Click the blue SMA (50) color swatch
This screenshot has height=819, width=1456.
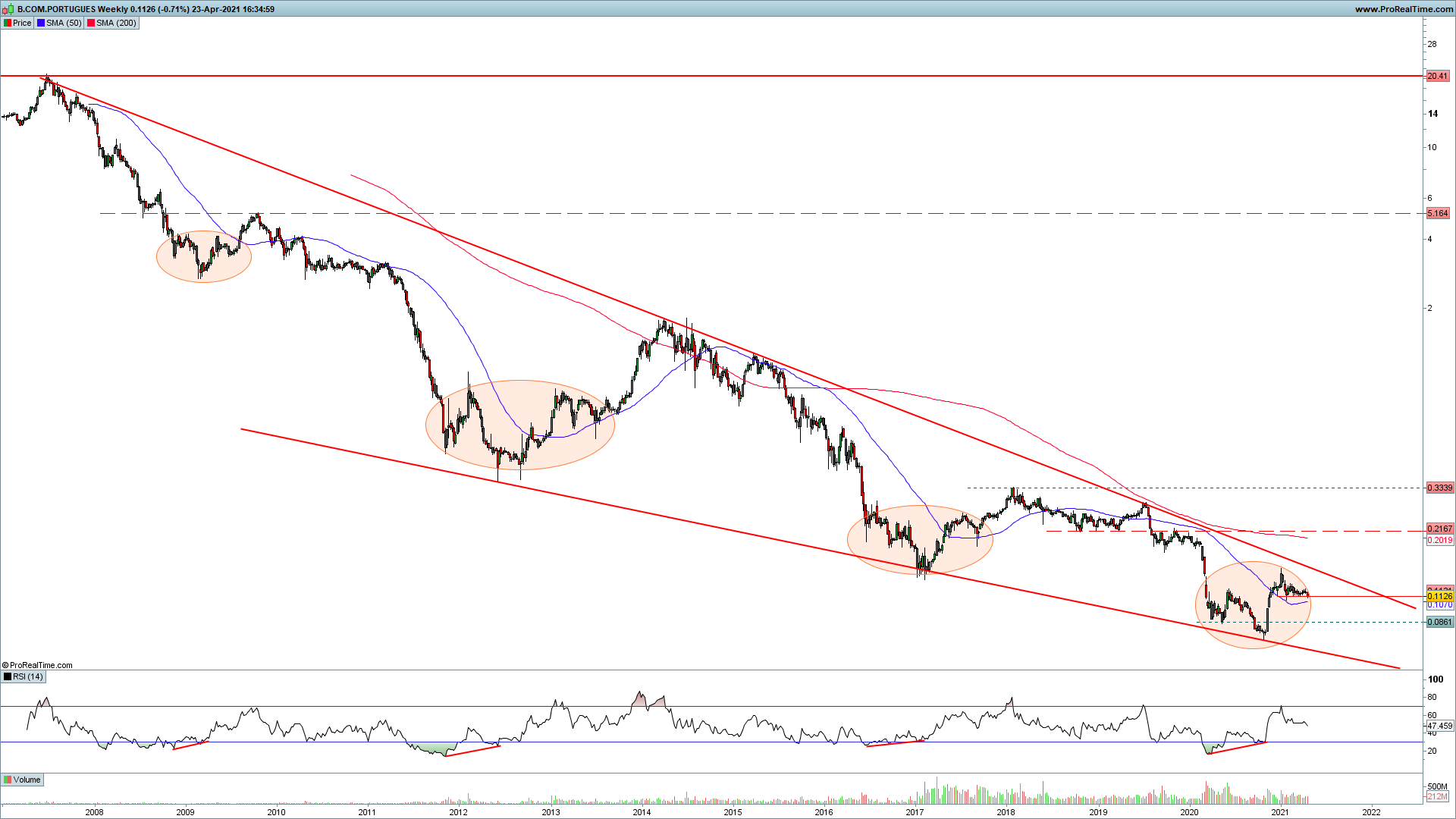tap(41, 23)
